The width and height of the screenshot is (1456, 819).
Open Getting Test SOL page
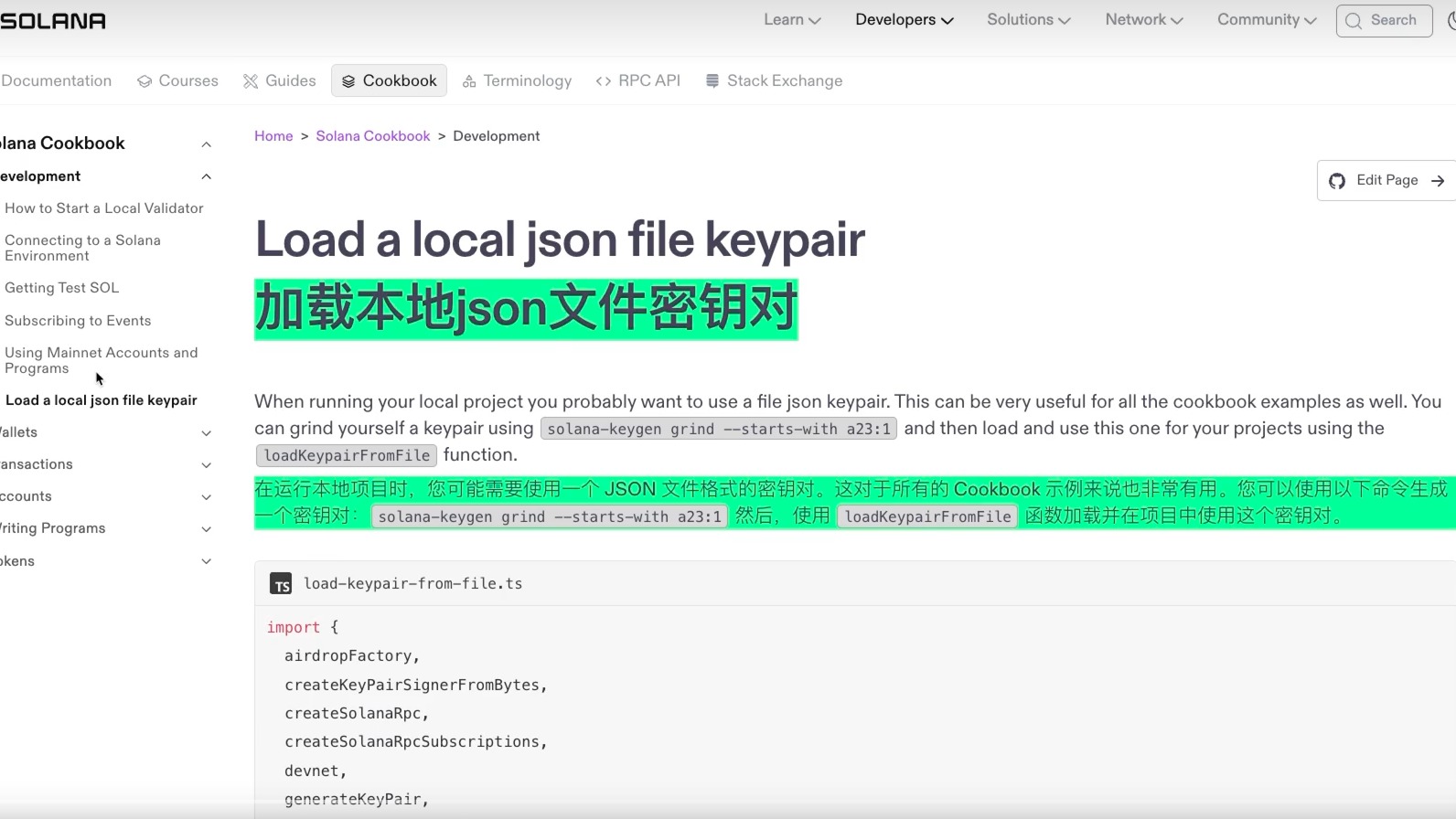pyautogui.click(x=62, y=288)
